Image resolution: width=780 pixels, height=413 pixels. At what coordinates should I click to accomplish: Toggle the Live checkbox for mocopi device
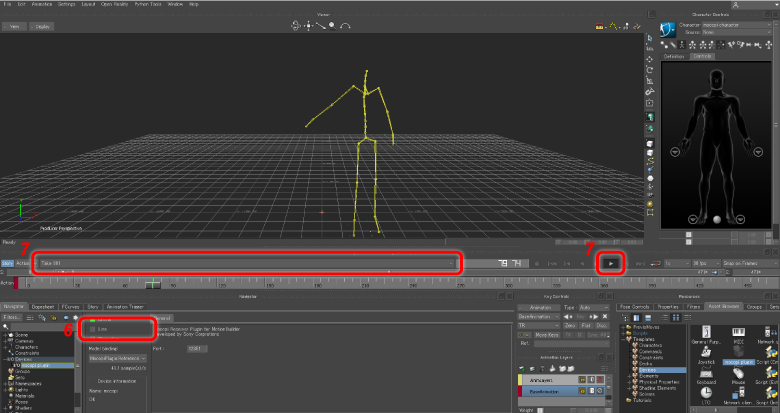pos(94,328)
